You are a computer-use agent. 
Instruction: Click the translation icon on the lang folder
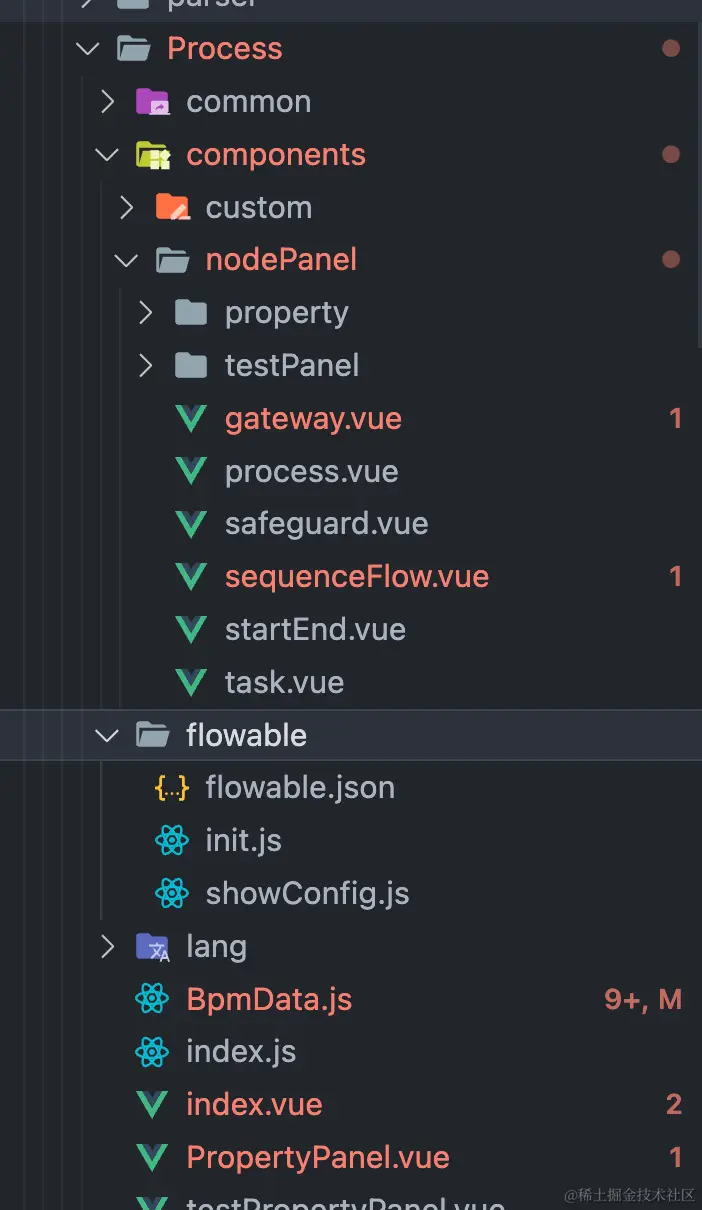point(152,946)
